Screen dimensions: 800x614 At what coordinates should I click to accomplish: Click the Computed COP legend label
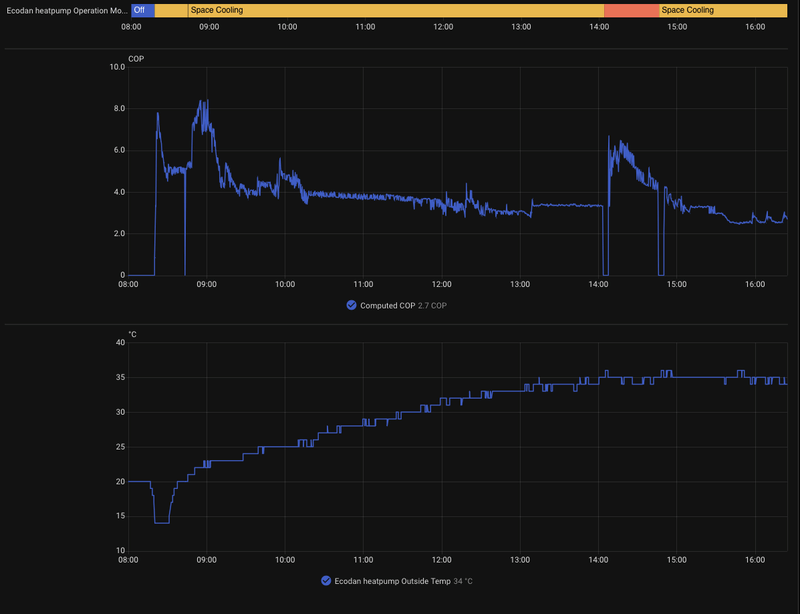click(x=387, y=306)
